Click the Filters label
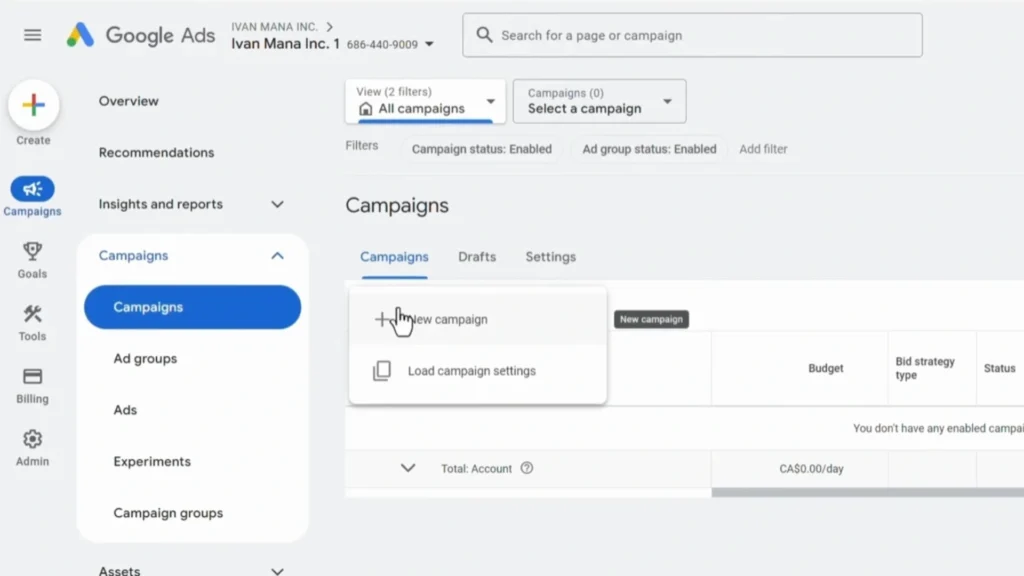Screen dimensions: 1024x576 coord(362,146)
